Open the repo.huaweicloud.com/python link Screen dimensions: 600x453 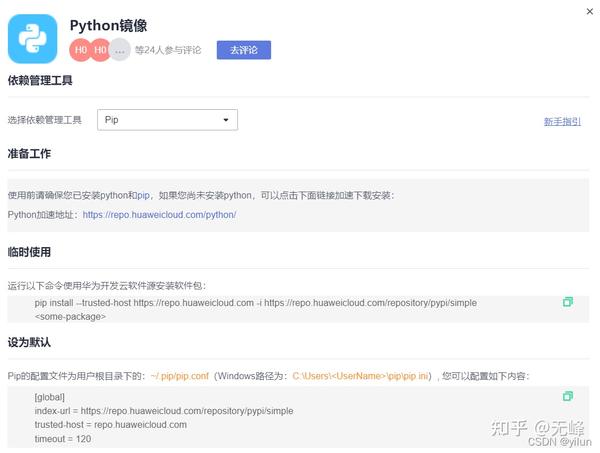pos(160,215)
